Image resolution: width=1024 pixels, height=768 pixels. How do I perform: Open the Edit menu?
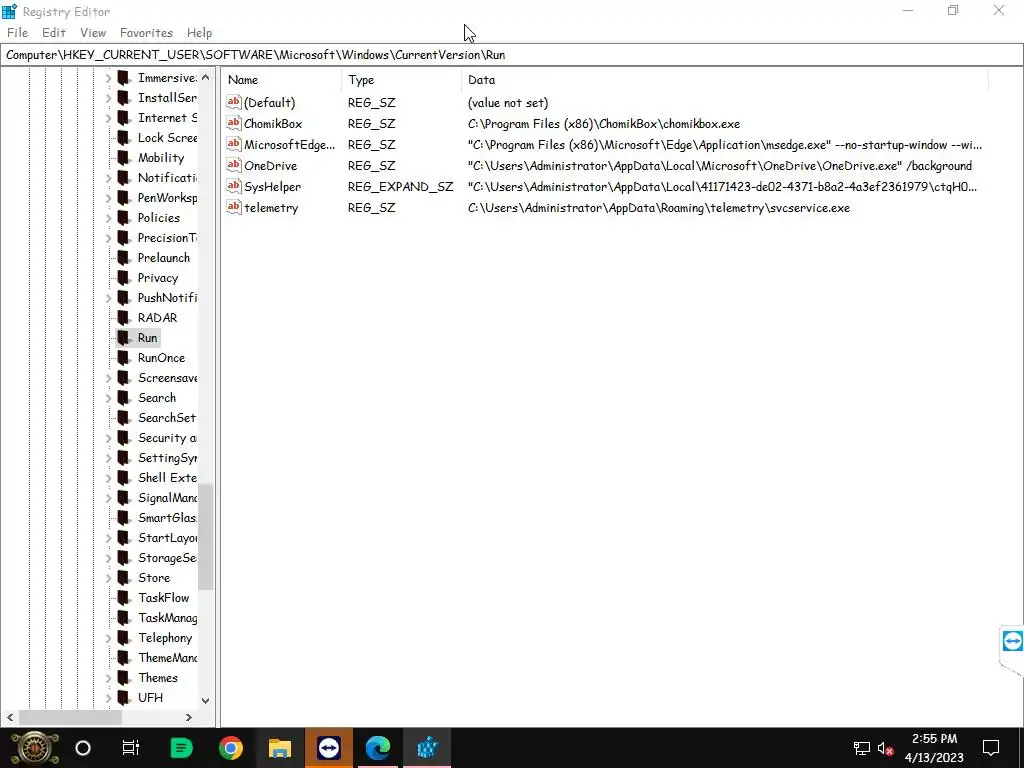tap(54, 33)
